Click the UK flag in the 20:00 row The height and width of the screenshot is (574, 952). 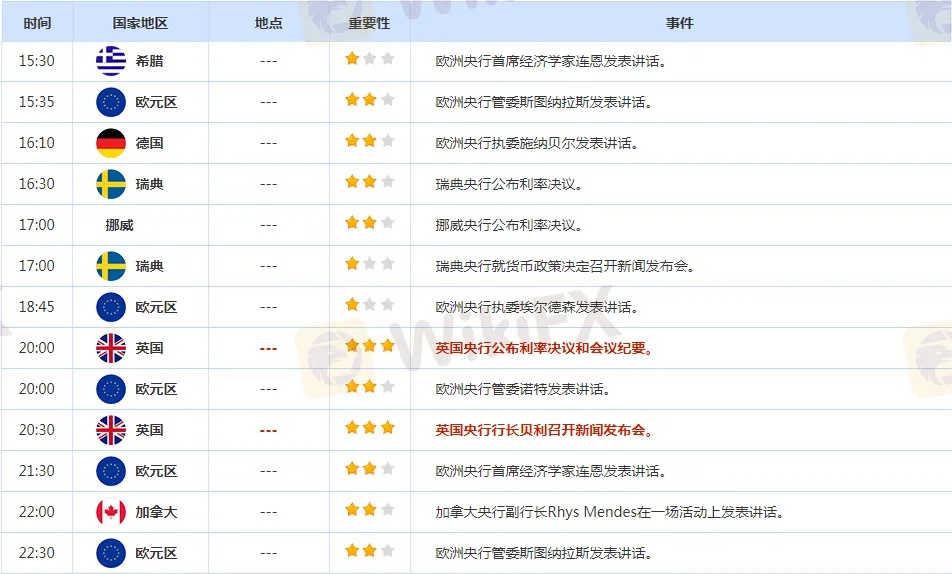tap(111, 348)
